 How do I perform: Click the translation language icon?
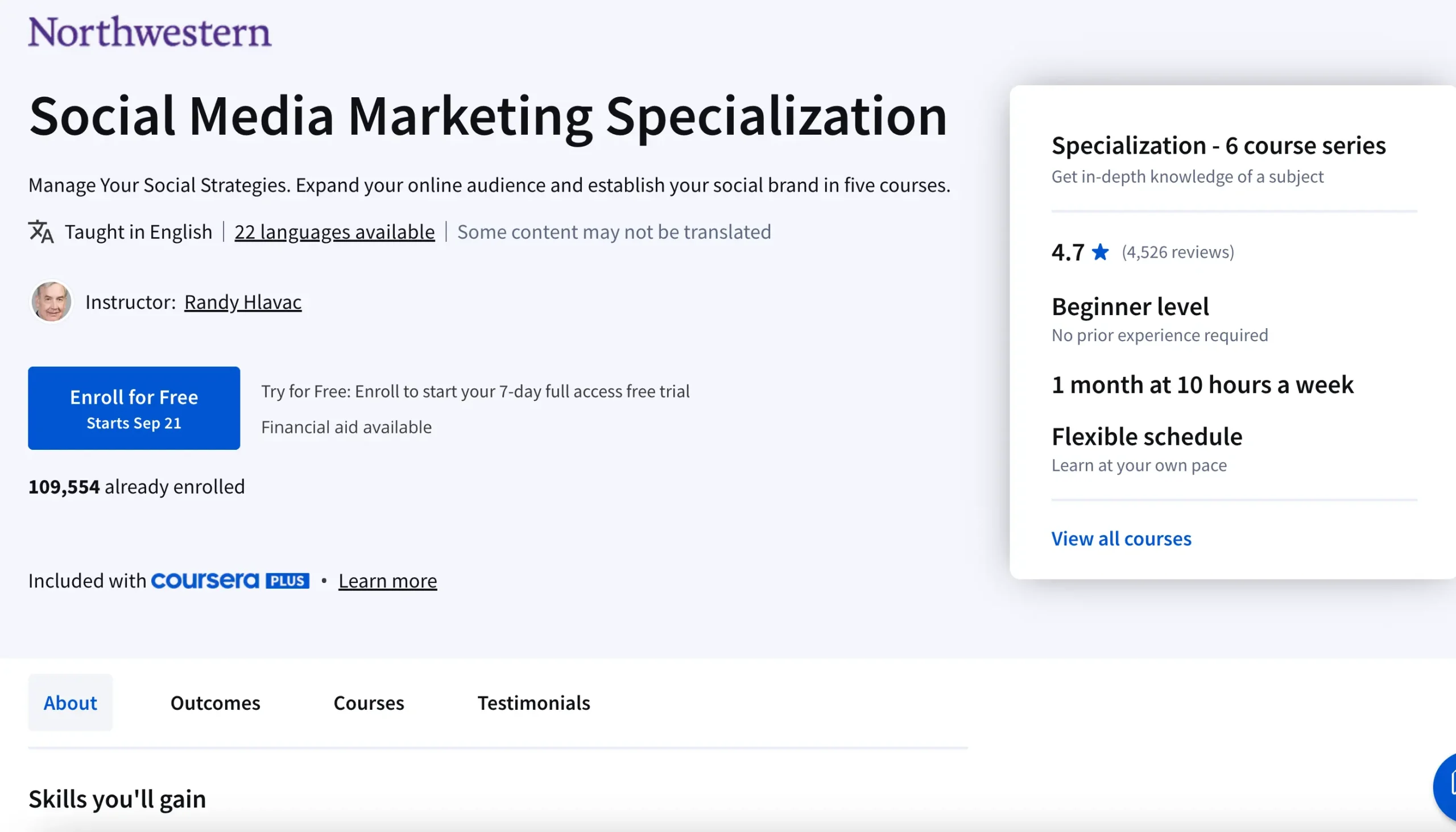(x=40, y=231)
